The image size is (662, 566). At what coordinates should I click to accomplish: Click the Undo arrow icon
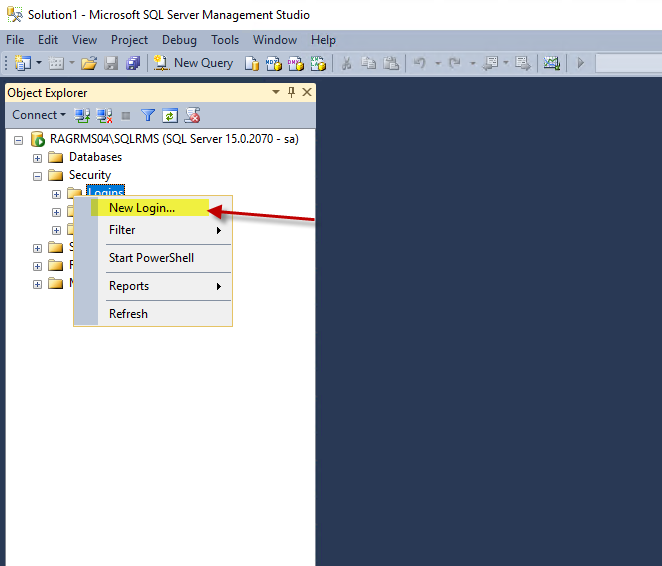420,63
